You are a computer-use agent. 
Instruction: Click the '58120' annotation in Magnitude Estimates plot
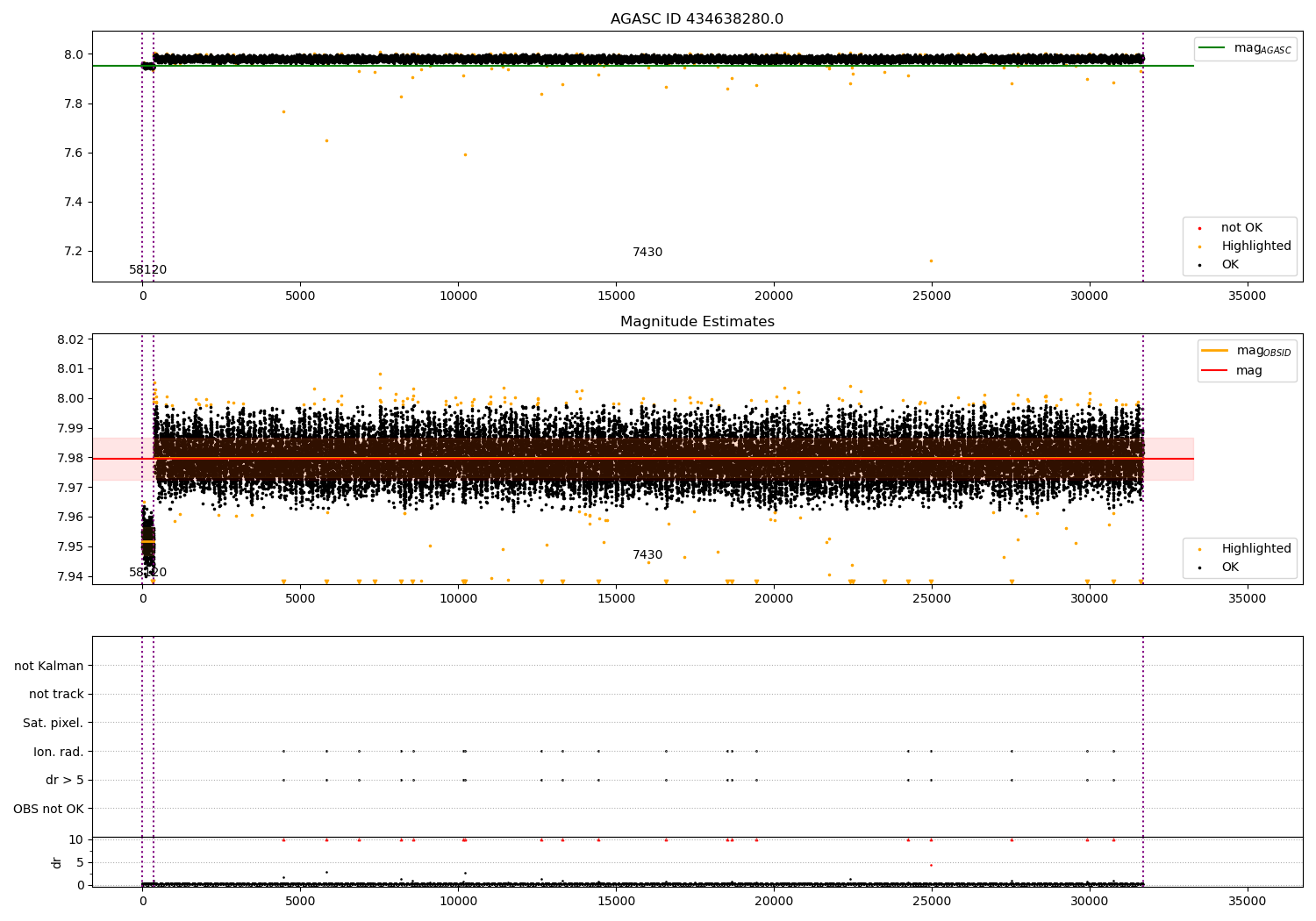tap(147, 573)
